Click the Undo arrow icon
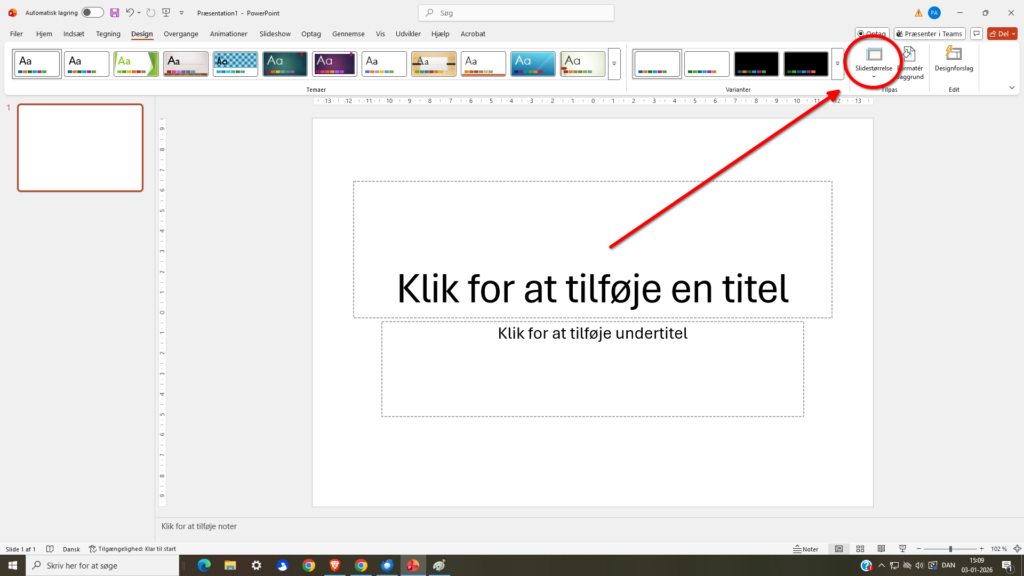1024x576 pixels. [x=130, y=12]
